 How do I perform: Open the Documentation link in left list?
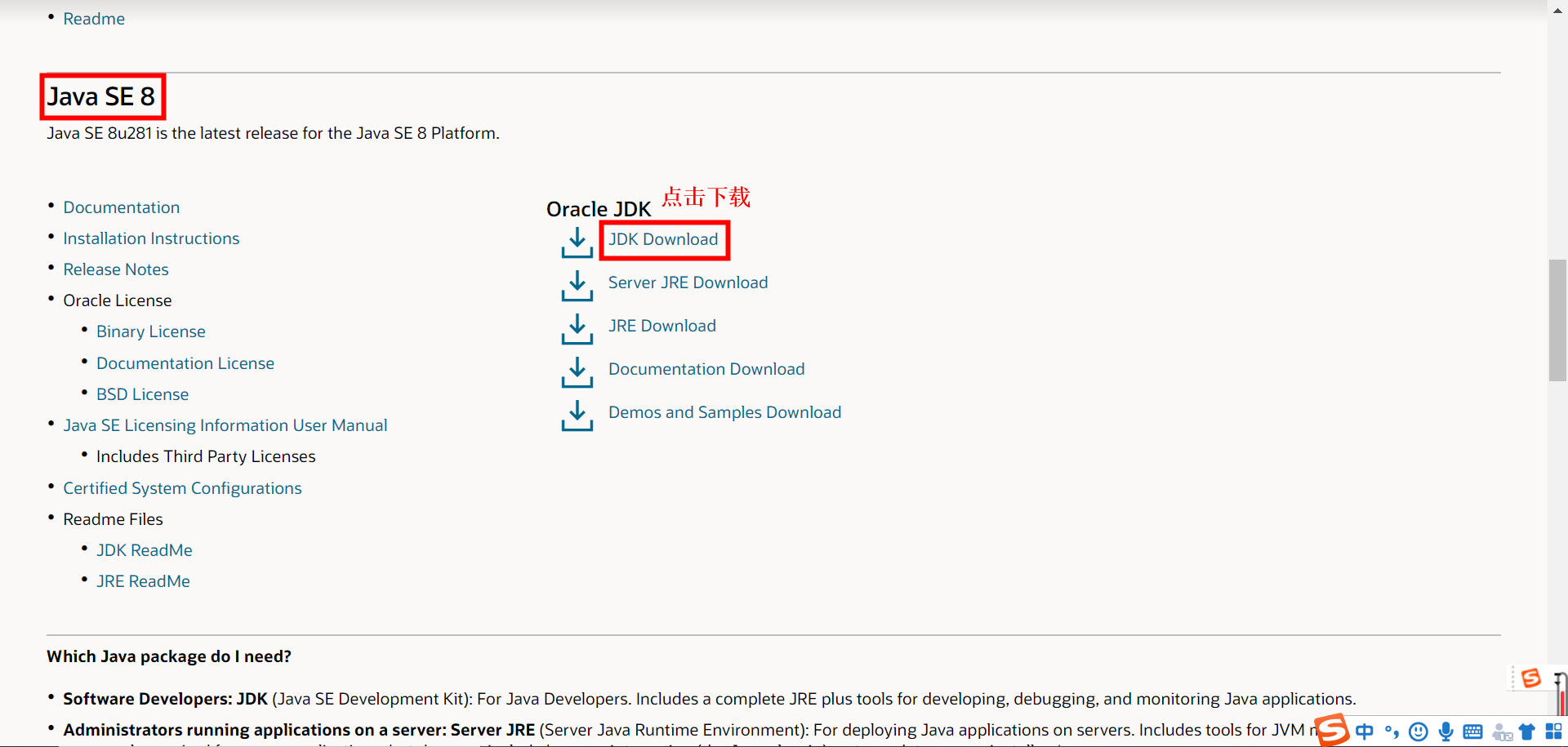pos(121,207)
